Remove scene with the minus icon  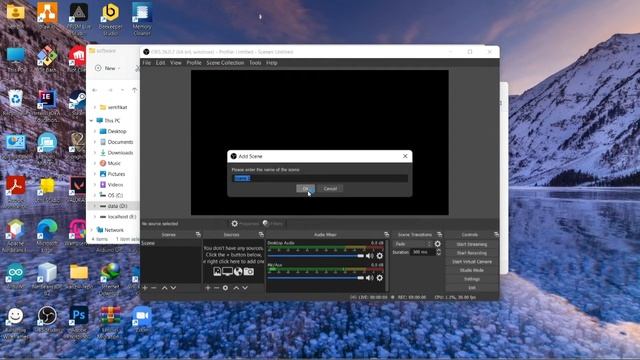coord(154,288)
